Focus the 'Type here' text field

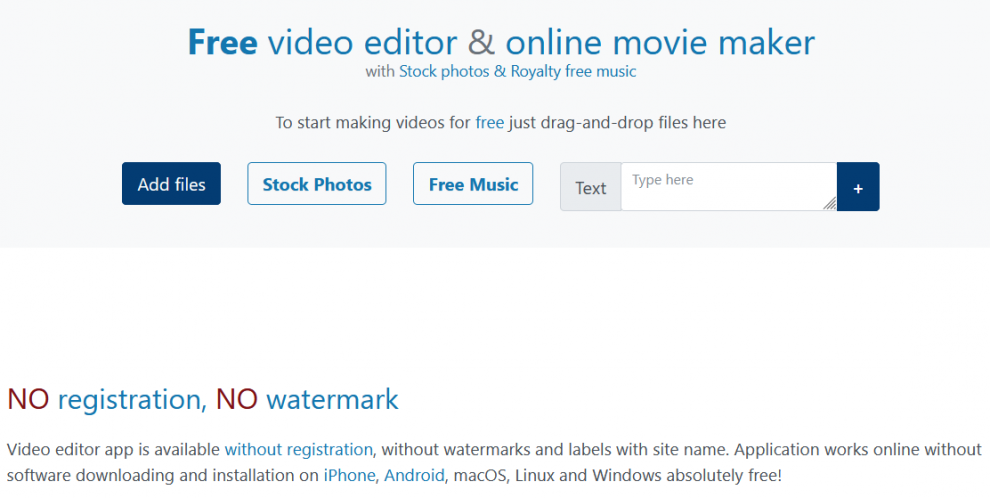coord(729,186)
